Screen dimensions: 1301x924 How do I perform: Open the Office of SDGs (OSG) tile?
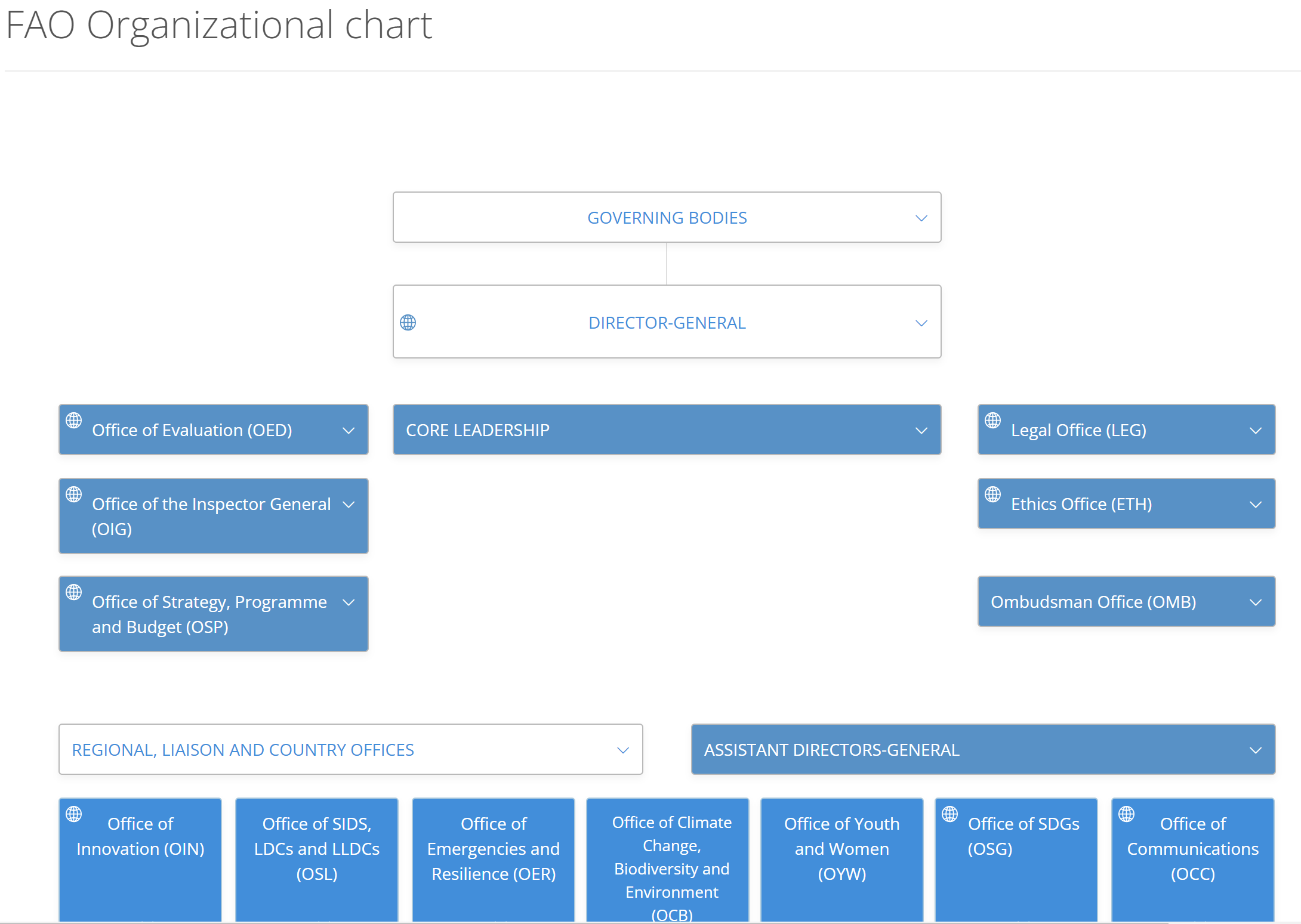[1016, 860]
